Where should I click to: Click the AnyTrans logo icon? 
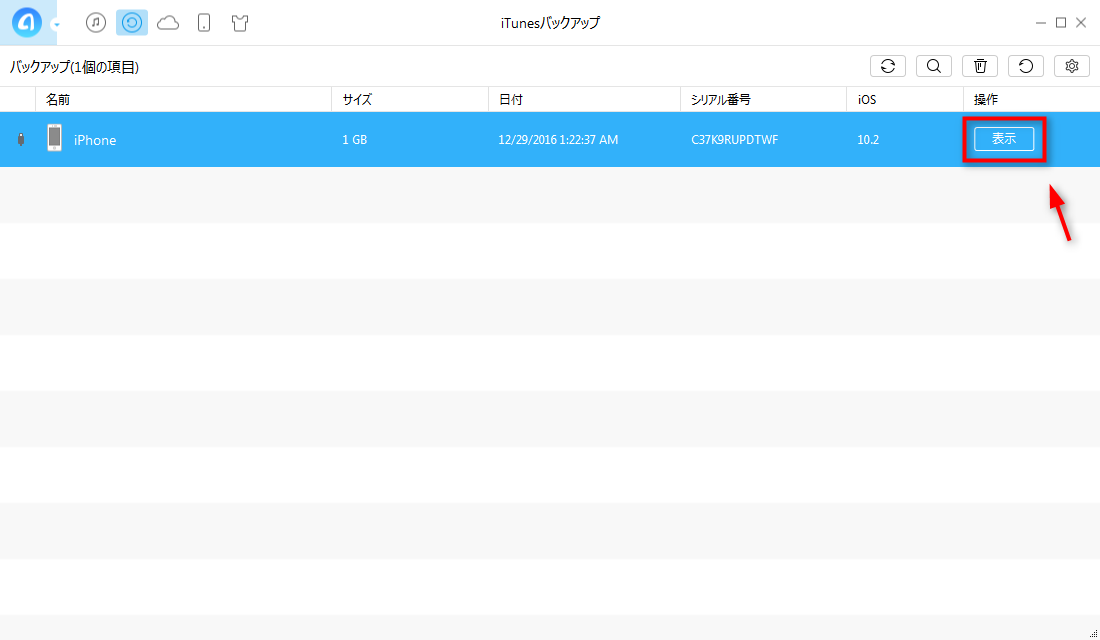[27, 22]
